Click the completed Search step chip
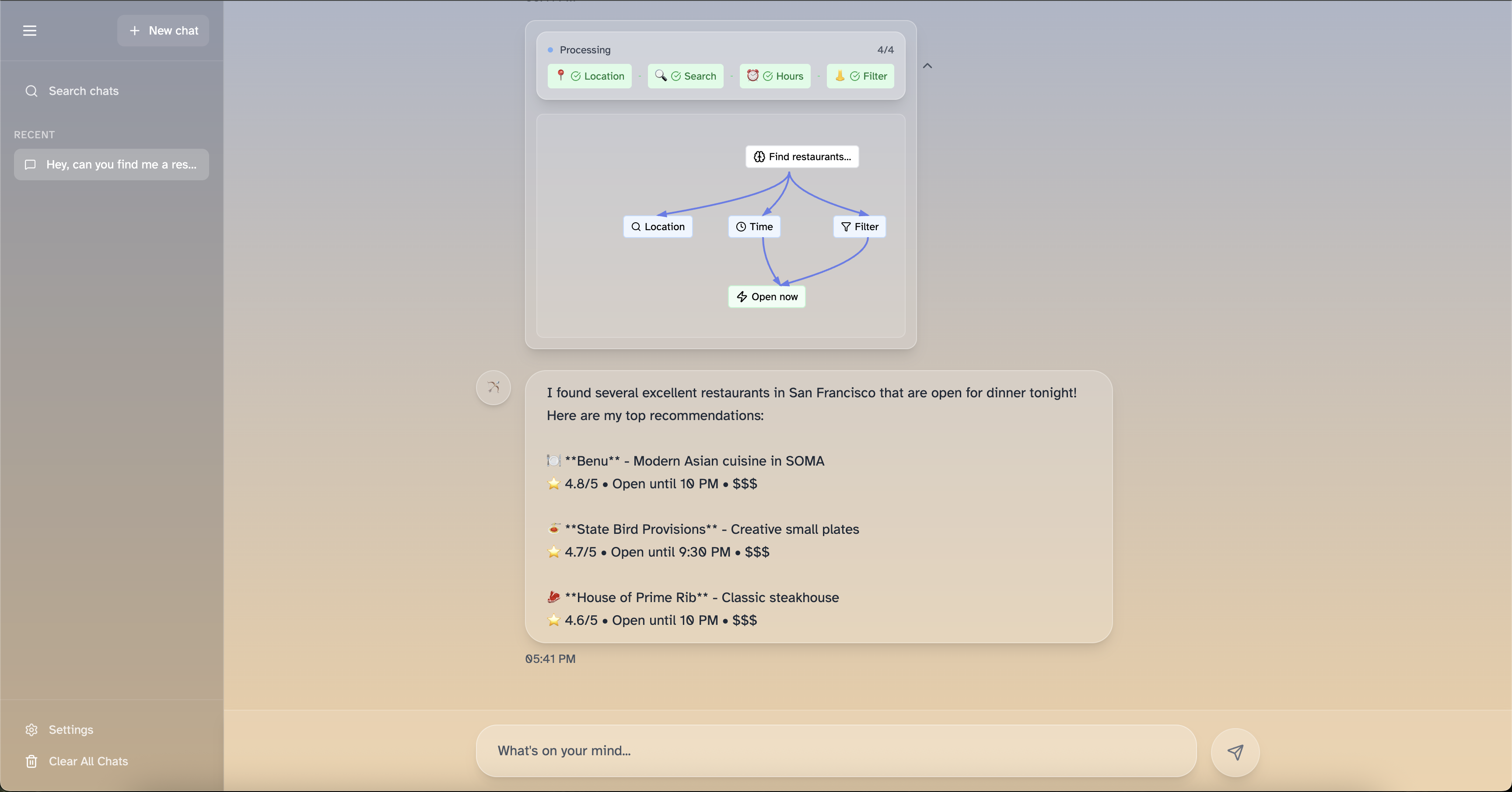Screen dimensions: 1512x792 (685, 76)
